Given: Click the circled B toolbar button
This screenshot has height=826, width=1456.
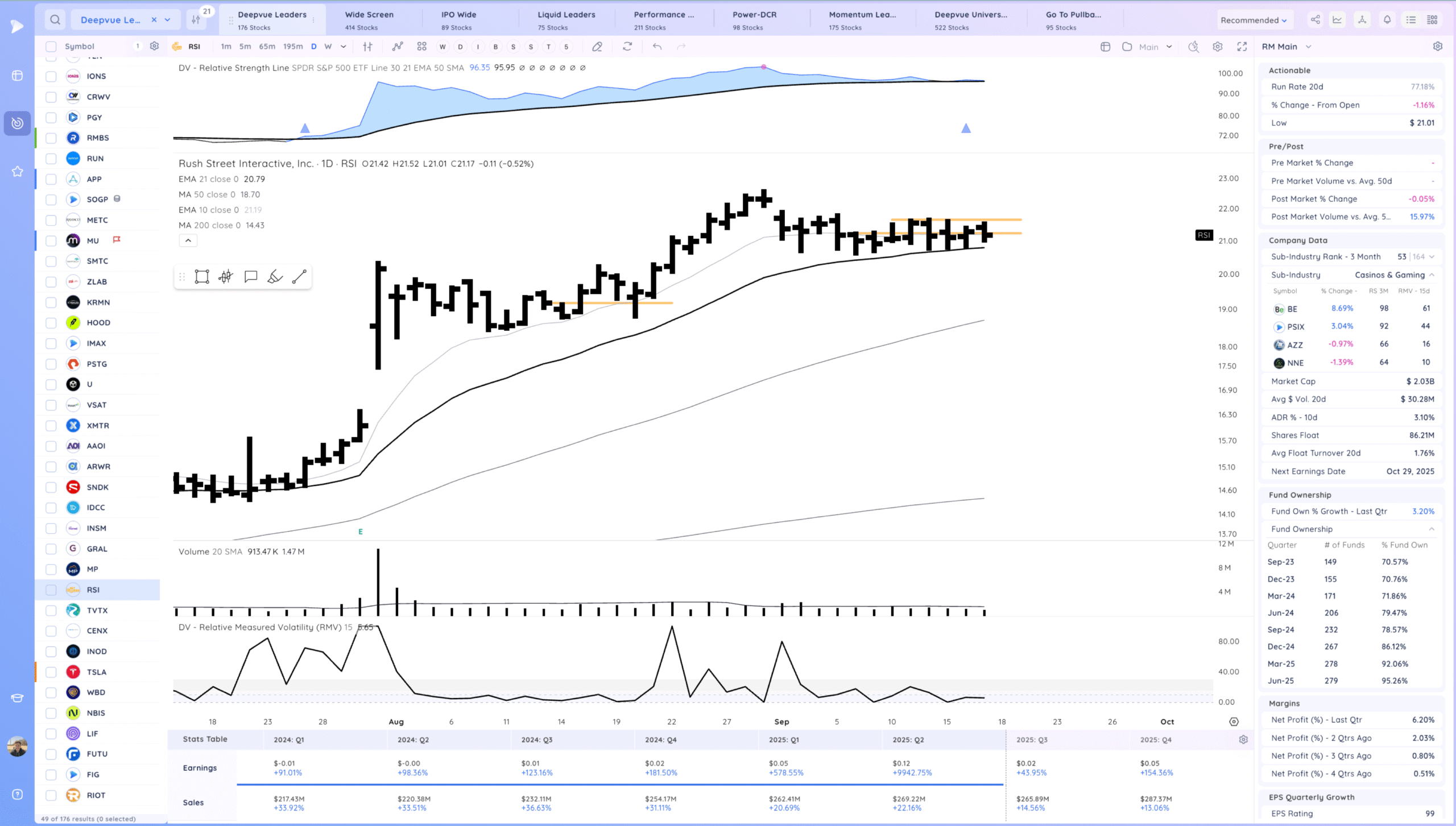Looking at the screenshot, I should 495,47.
